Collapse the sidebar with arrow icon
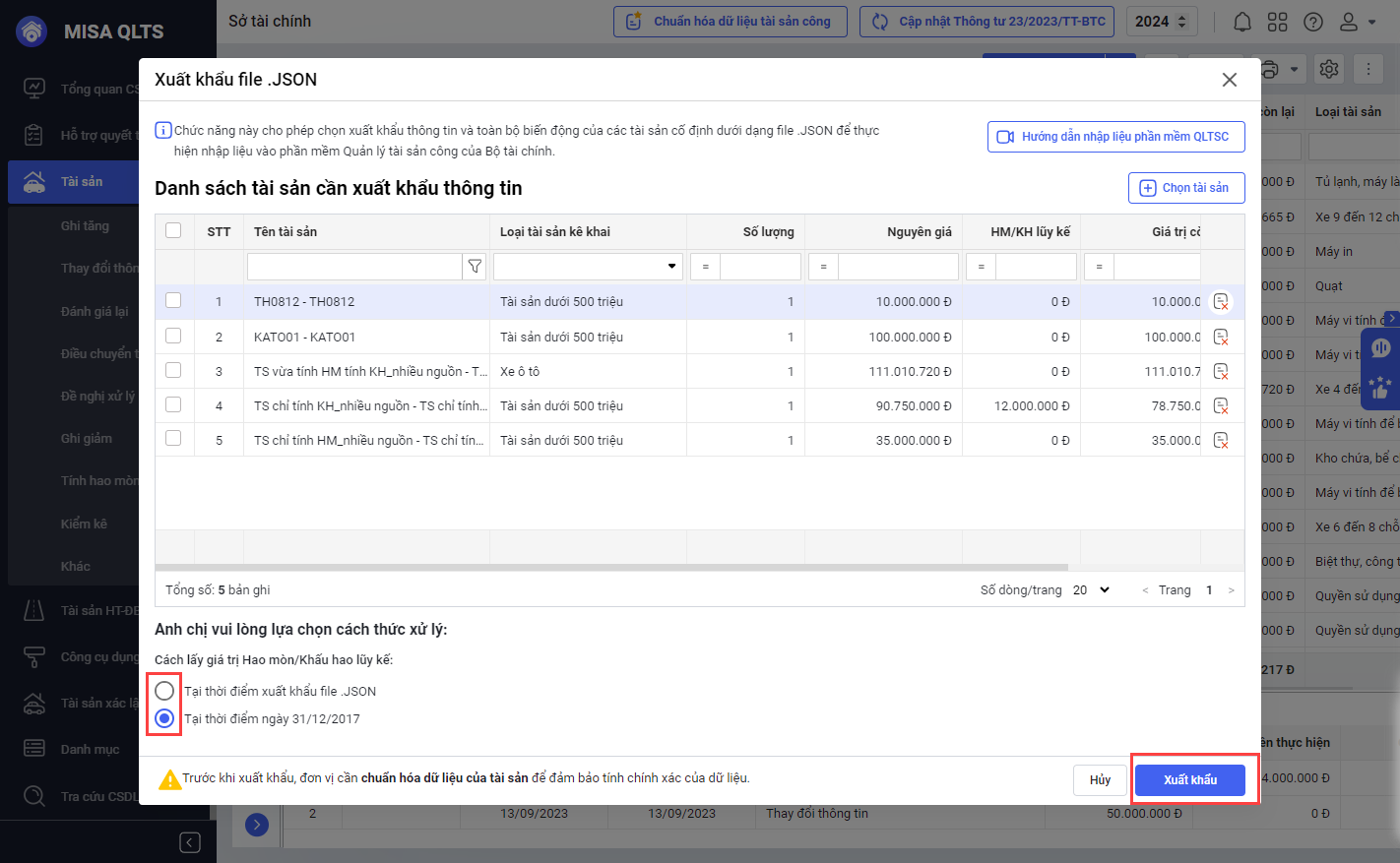Image resolution: width=1400 pixels, height=863 pixels. point(190,842)
